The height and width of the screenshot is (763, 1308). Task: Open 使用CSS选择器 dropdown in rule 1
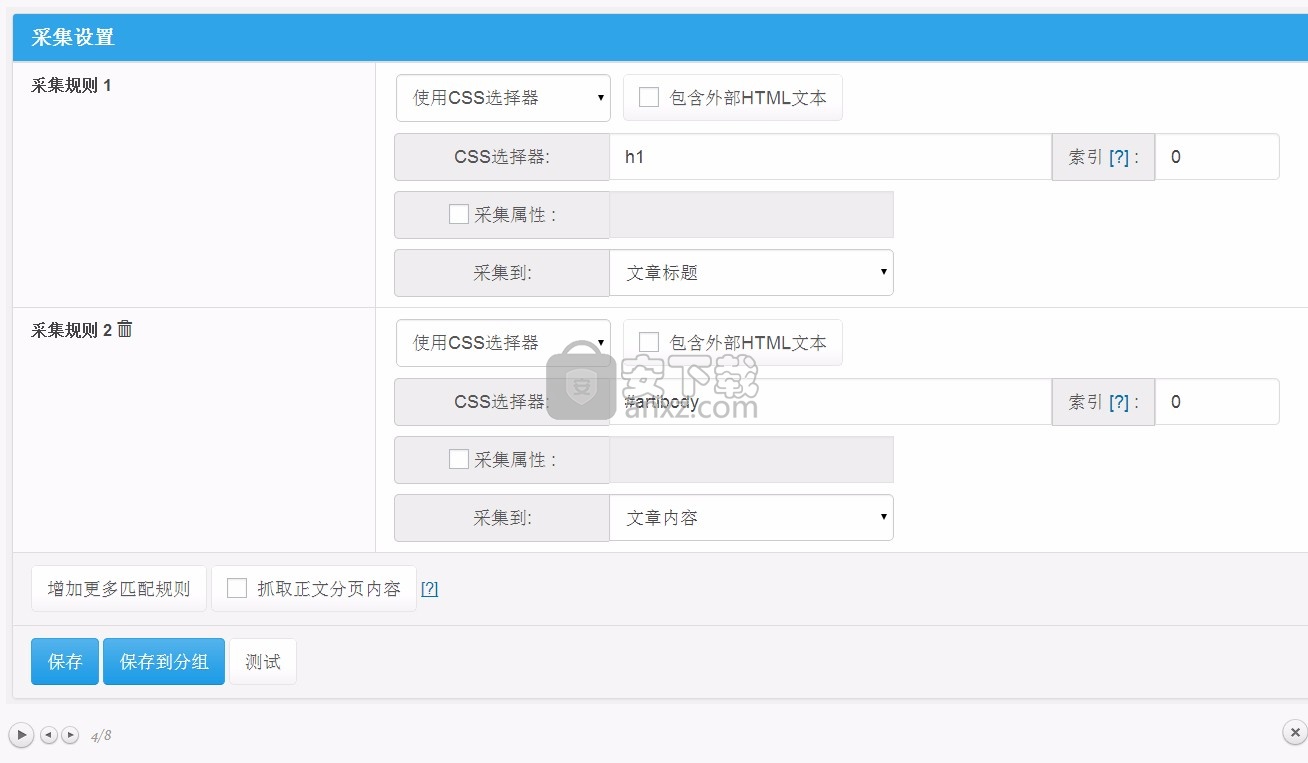pos(503,98)
